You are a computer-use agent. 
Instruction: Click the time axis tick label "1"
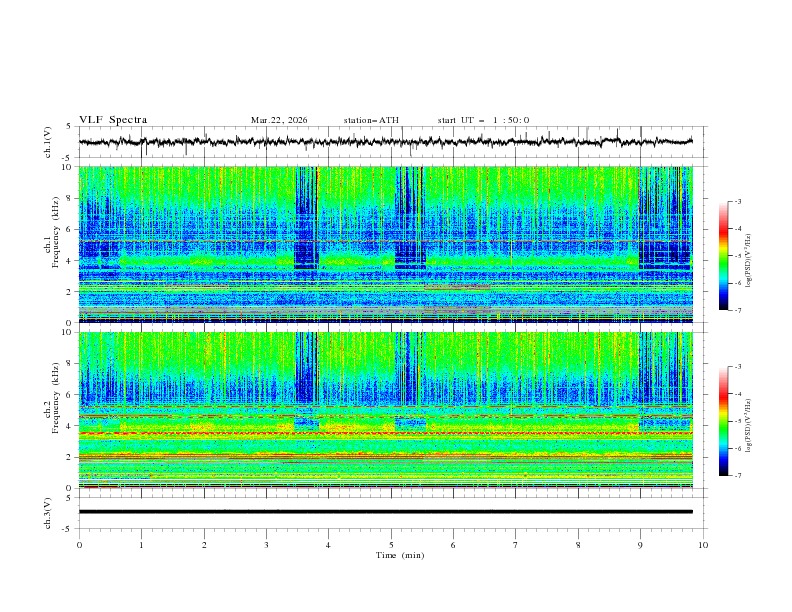[141, 545]
